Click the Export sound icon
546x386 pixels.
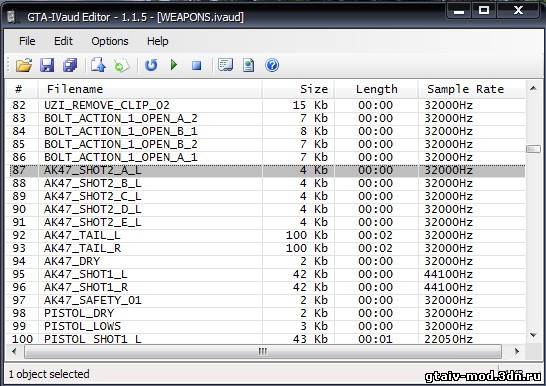coord(98,65)
